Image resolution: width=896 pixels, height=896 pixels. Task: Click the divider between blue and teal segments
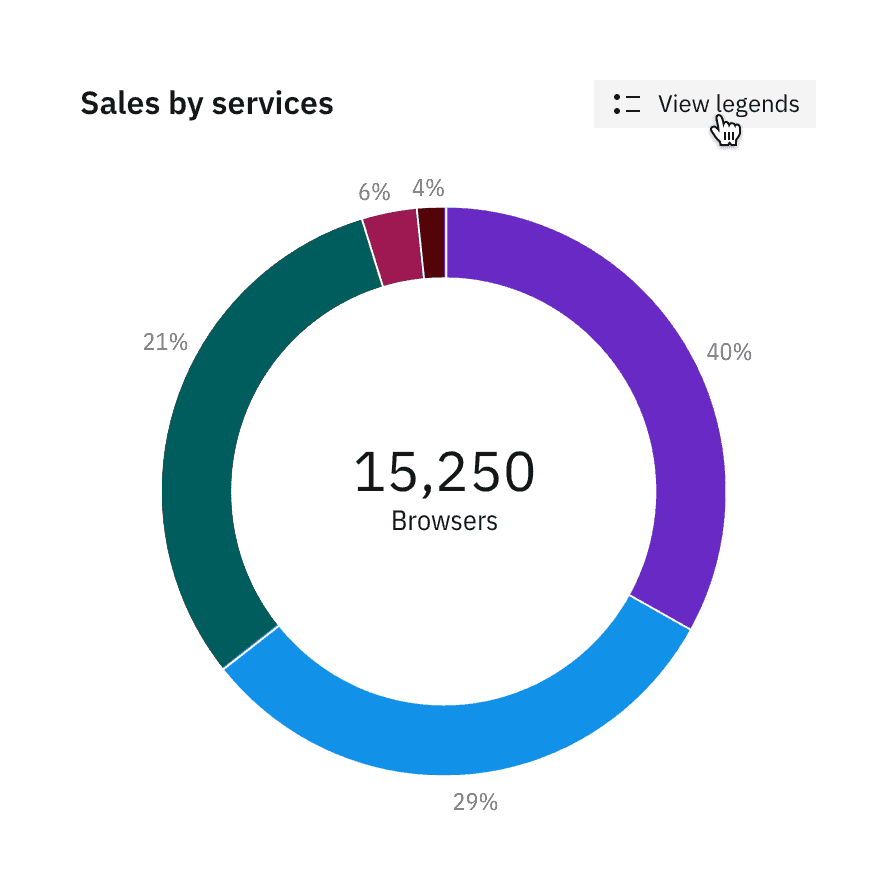(251, 648)
